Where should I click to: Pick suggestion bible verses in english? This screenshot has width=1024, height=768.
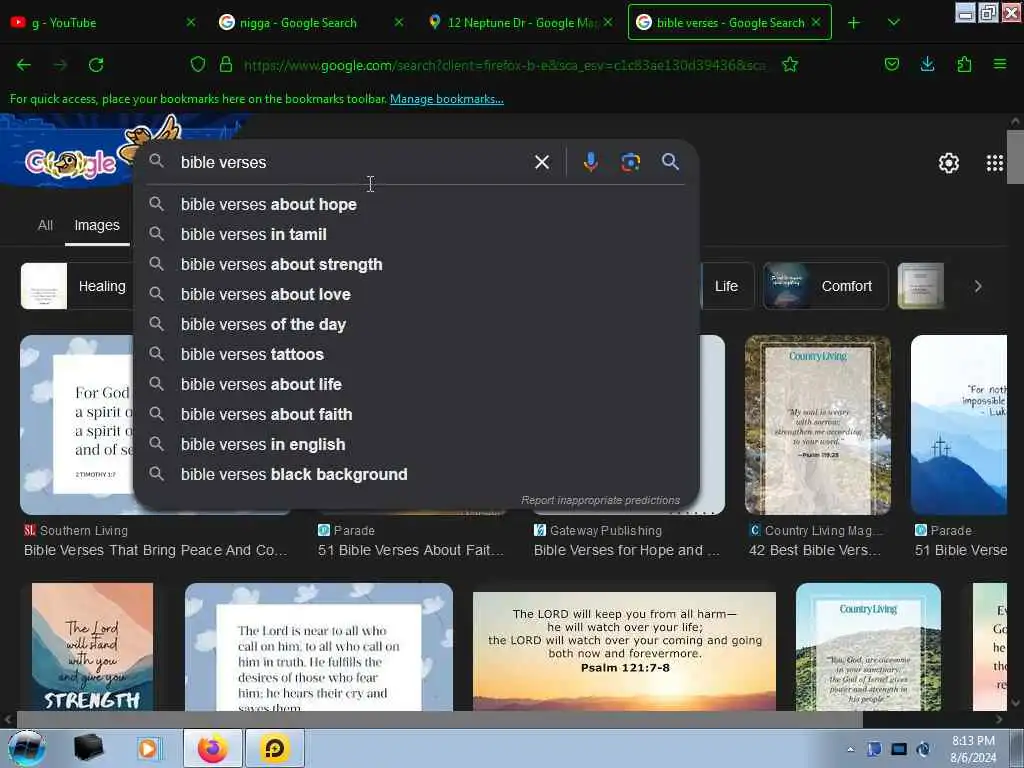pyautogui.click(x=416, y=445)
